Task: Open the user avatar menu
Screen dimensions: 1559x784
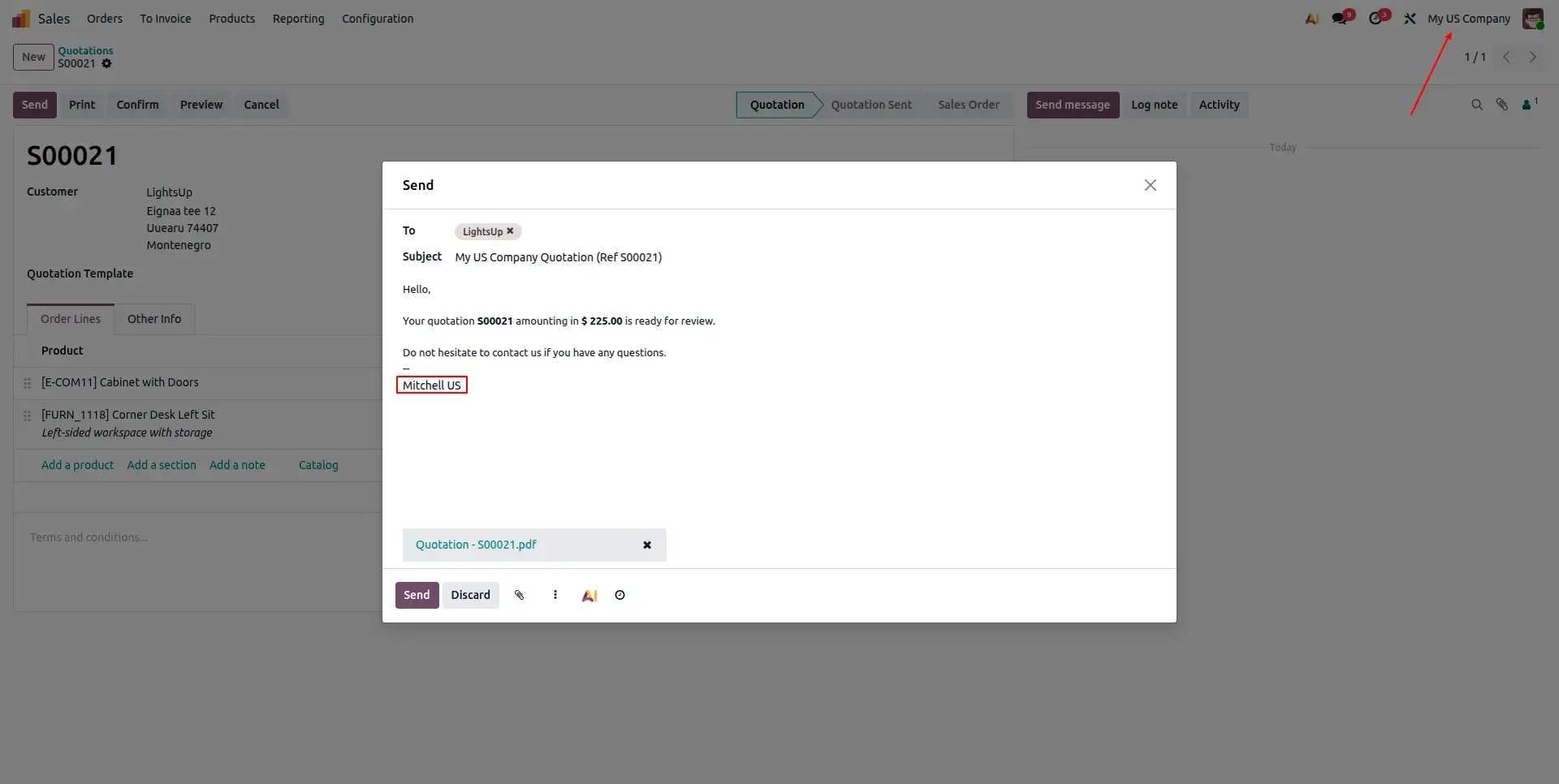Action: click(1533, 19)
